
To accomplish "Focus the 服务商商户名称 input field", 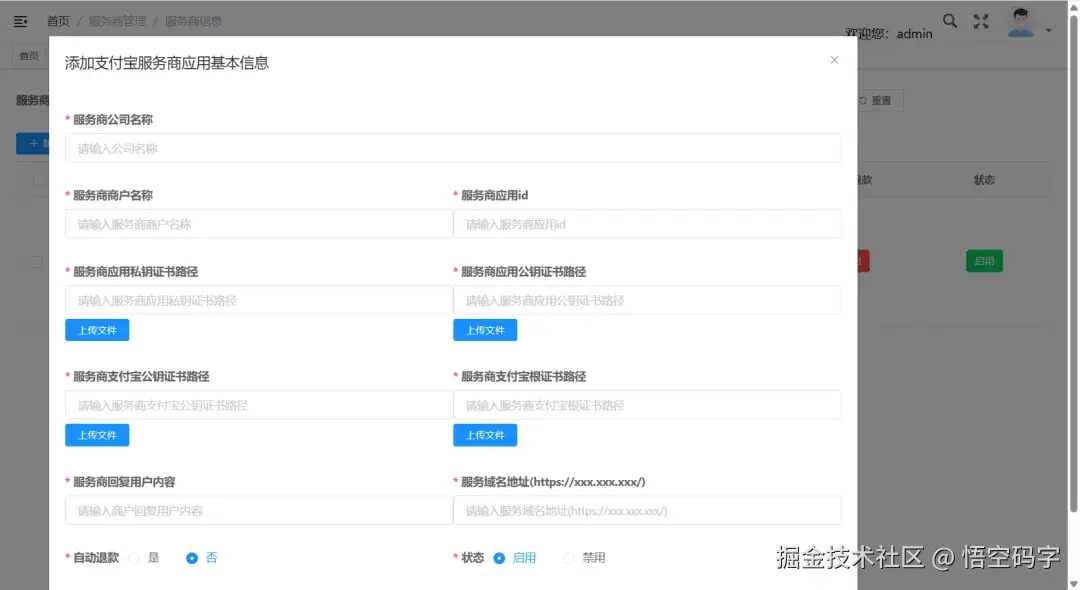I will point(259,224).
